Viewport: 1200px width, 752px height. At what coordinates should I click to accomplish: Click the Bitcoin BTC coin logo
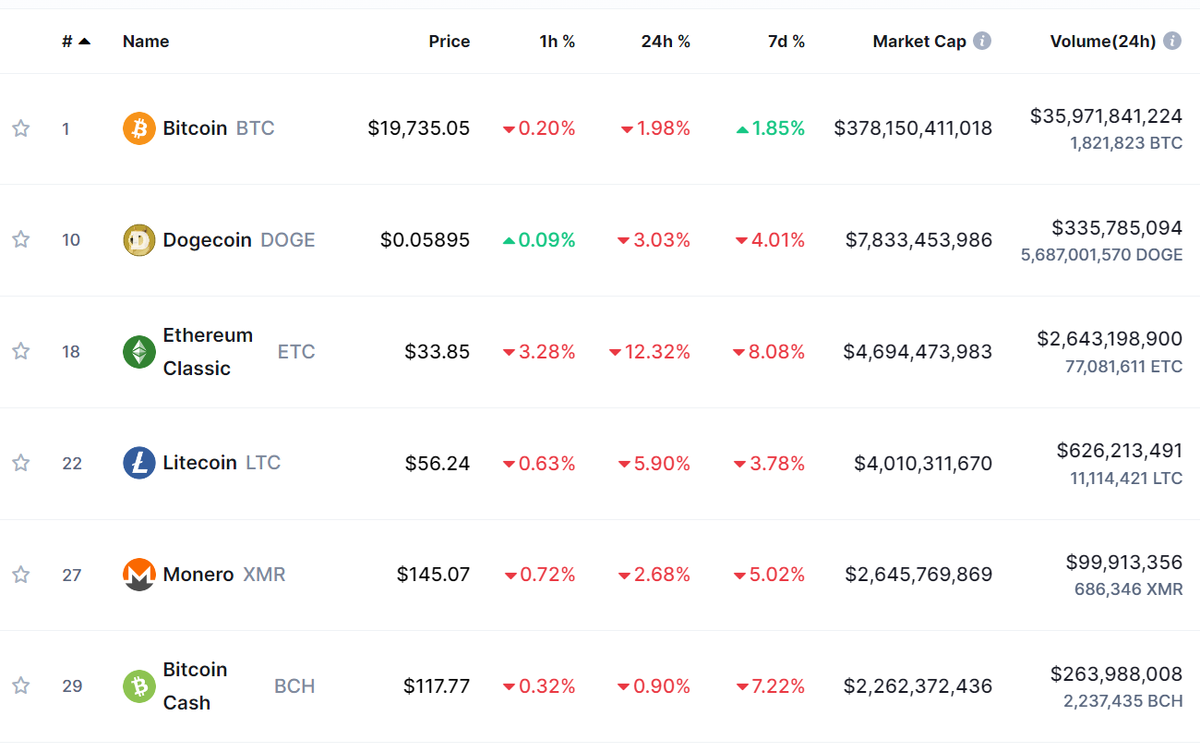tap(138, 128)
